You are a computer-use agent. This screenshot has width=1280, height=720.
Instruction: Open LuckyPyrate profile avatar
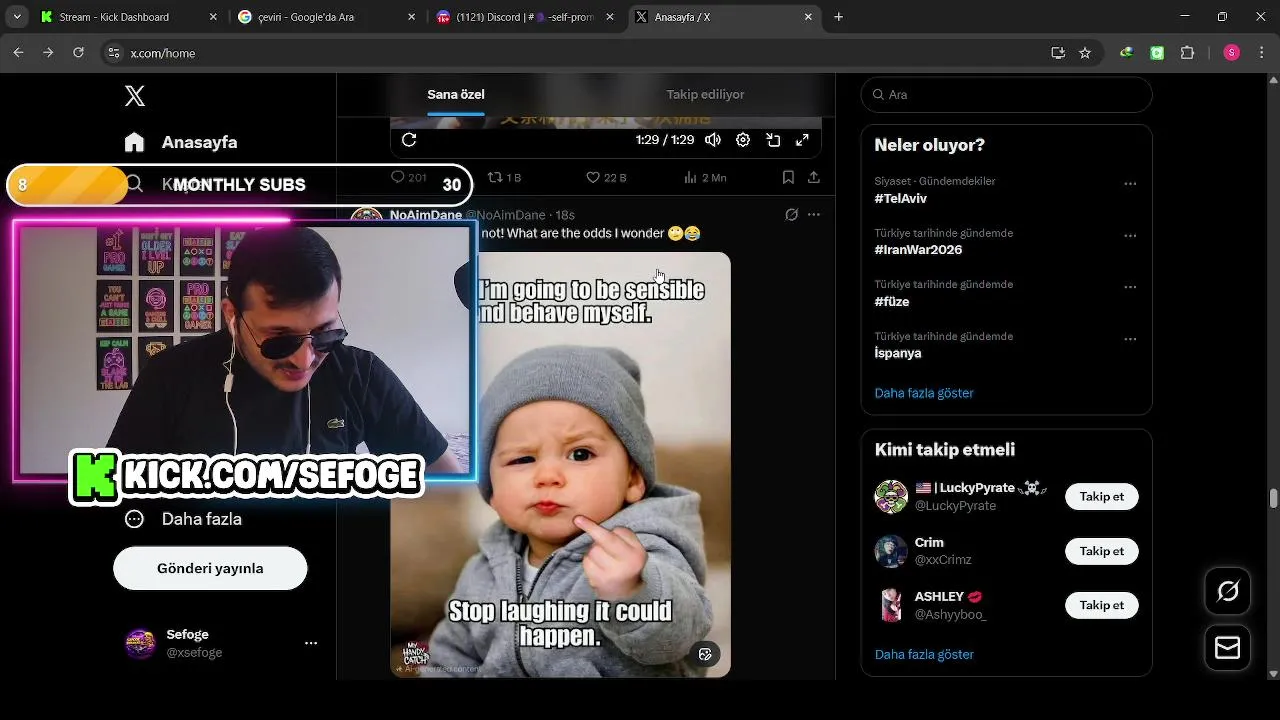coord(891,497)
